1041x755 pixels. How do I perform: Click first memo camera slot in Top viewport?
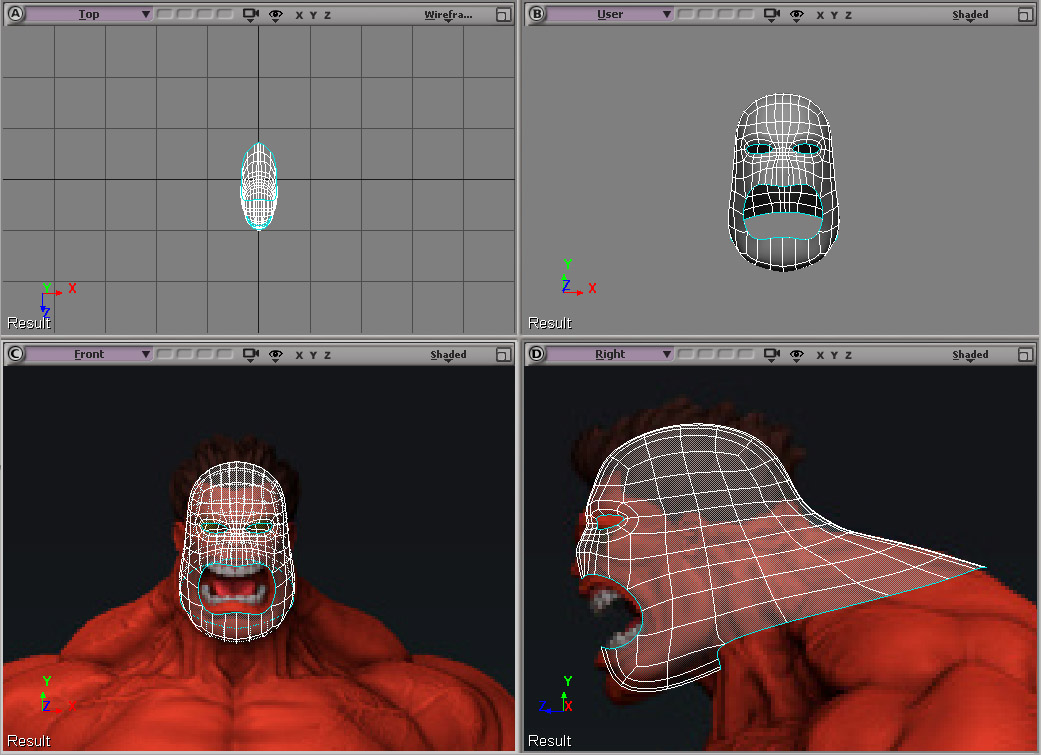click(165, 14)
